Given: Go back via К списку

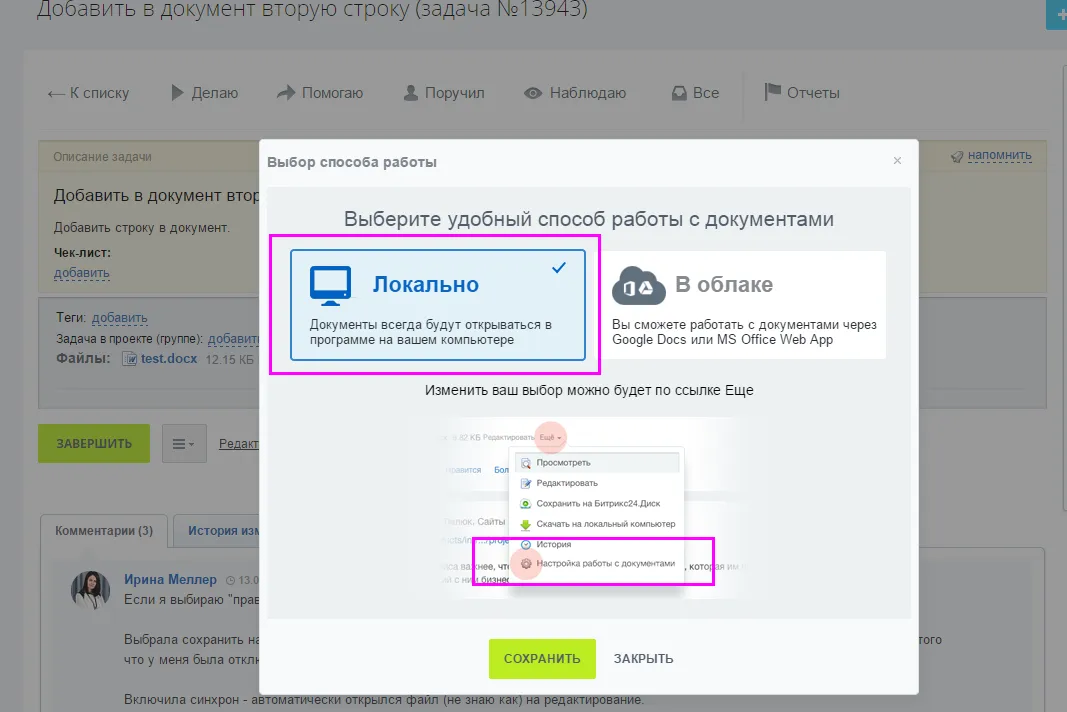Looking at the screenshot, I should coord(88,93).
